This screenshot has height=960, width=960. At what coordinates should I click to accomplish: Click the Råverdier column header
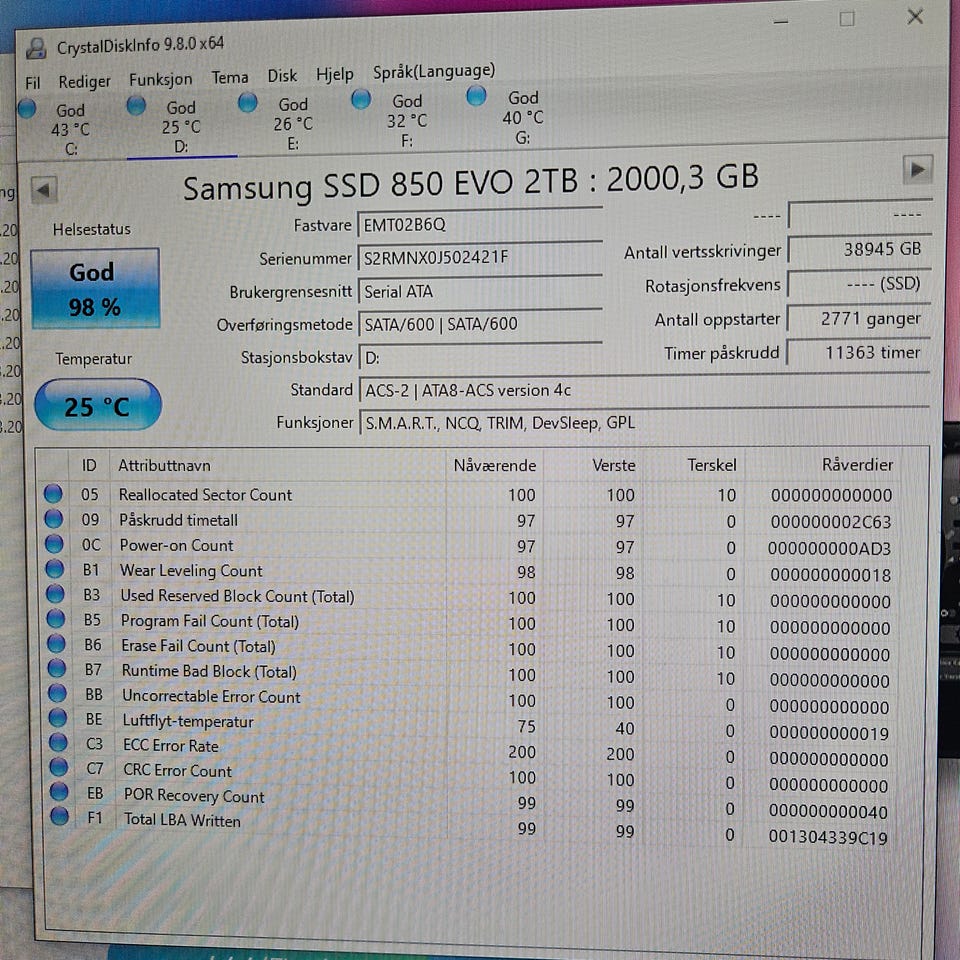click(x=857, y=465)
